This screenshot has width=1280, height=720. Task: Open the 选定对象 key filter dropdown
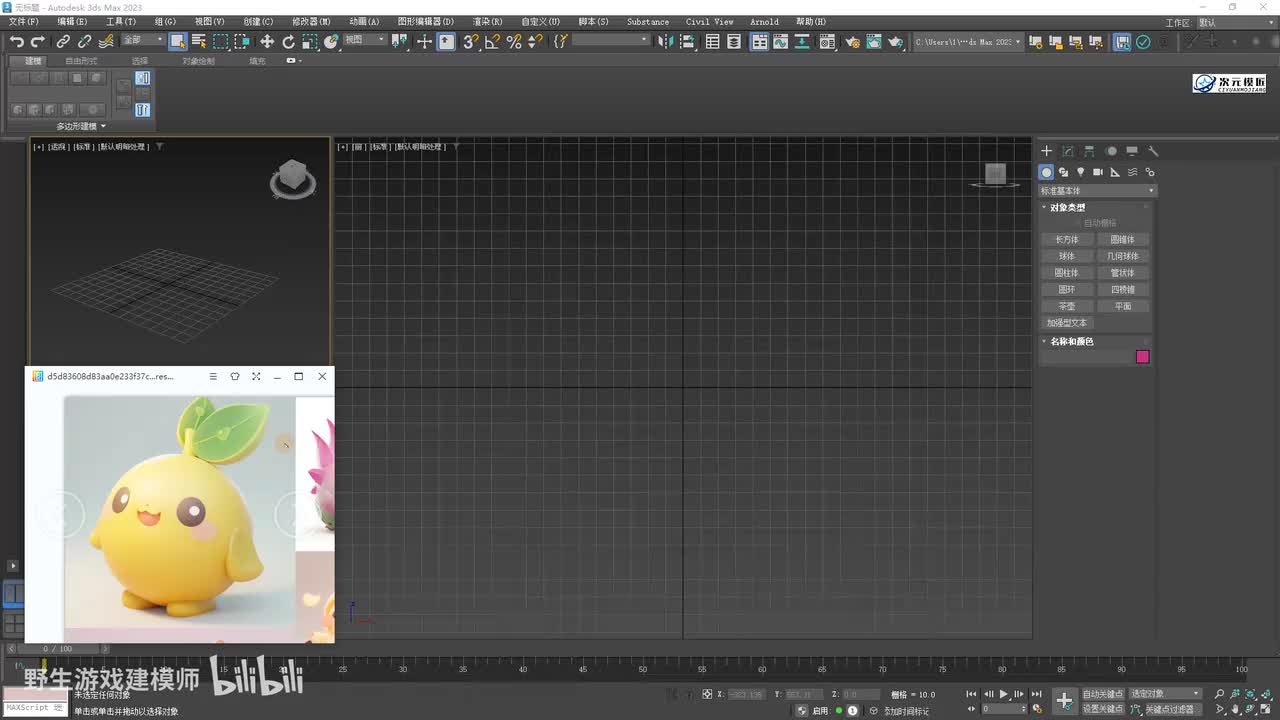click(1166, 694)
